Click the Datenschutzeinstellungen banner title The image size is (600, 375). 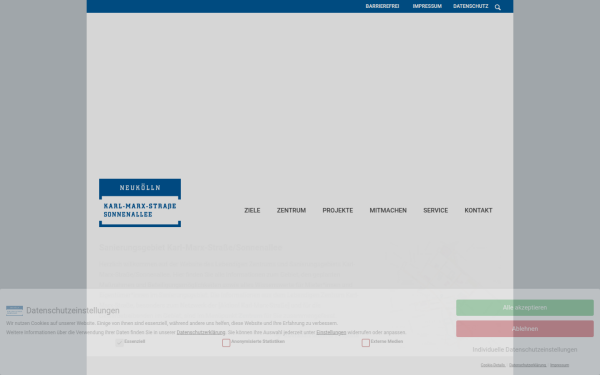(73, 310)
